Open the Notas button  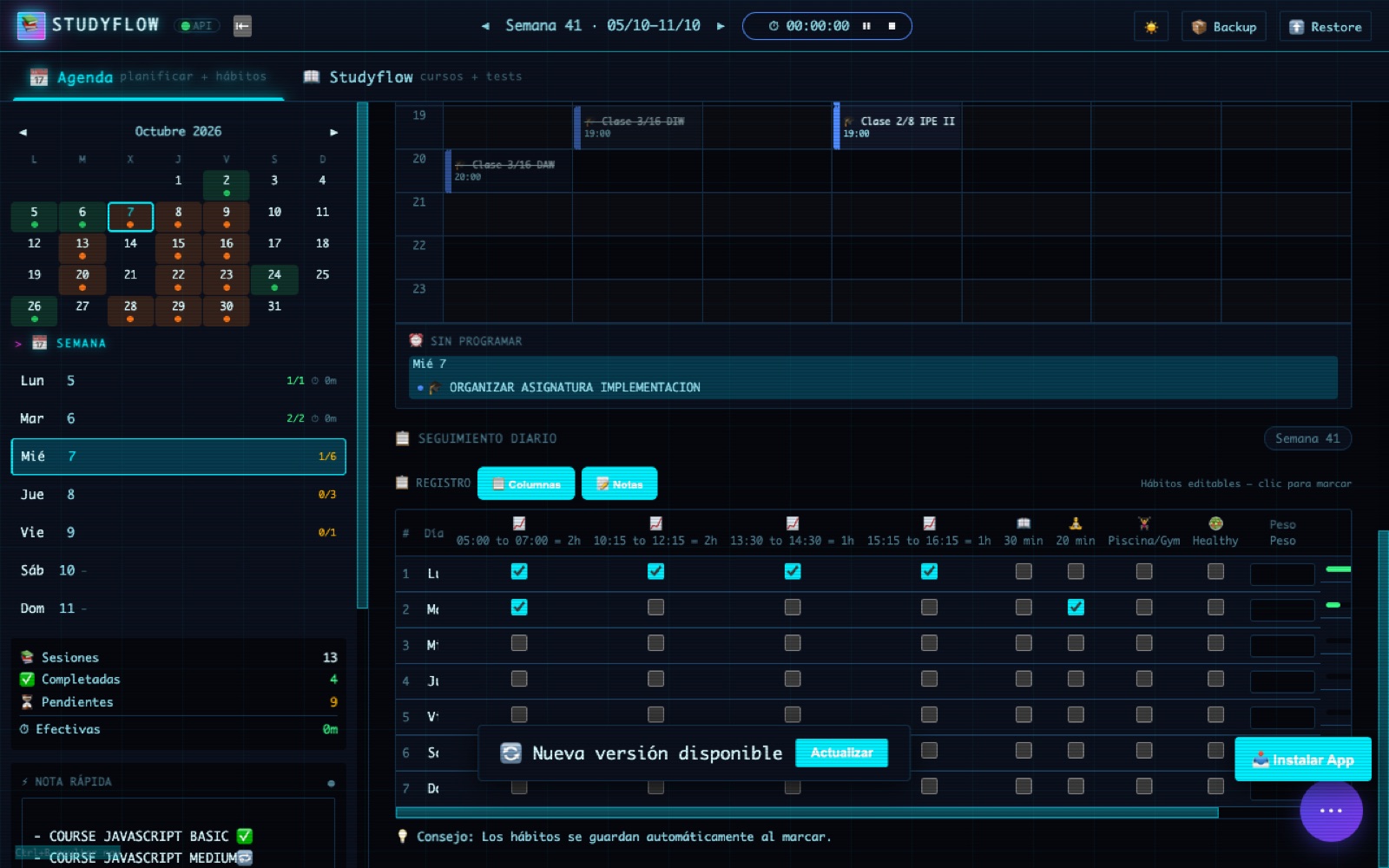[x=619, y=483]
